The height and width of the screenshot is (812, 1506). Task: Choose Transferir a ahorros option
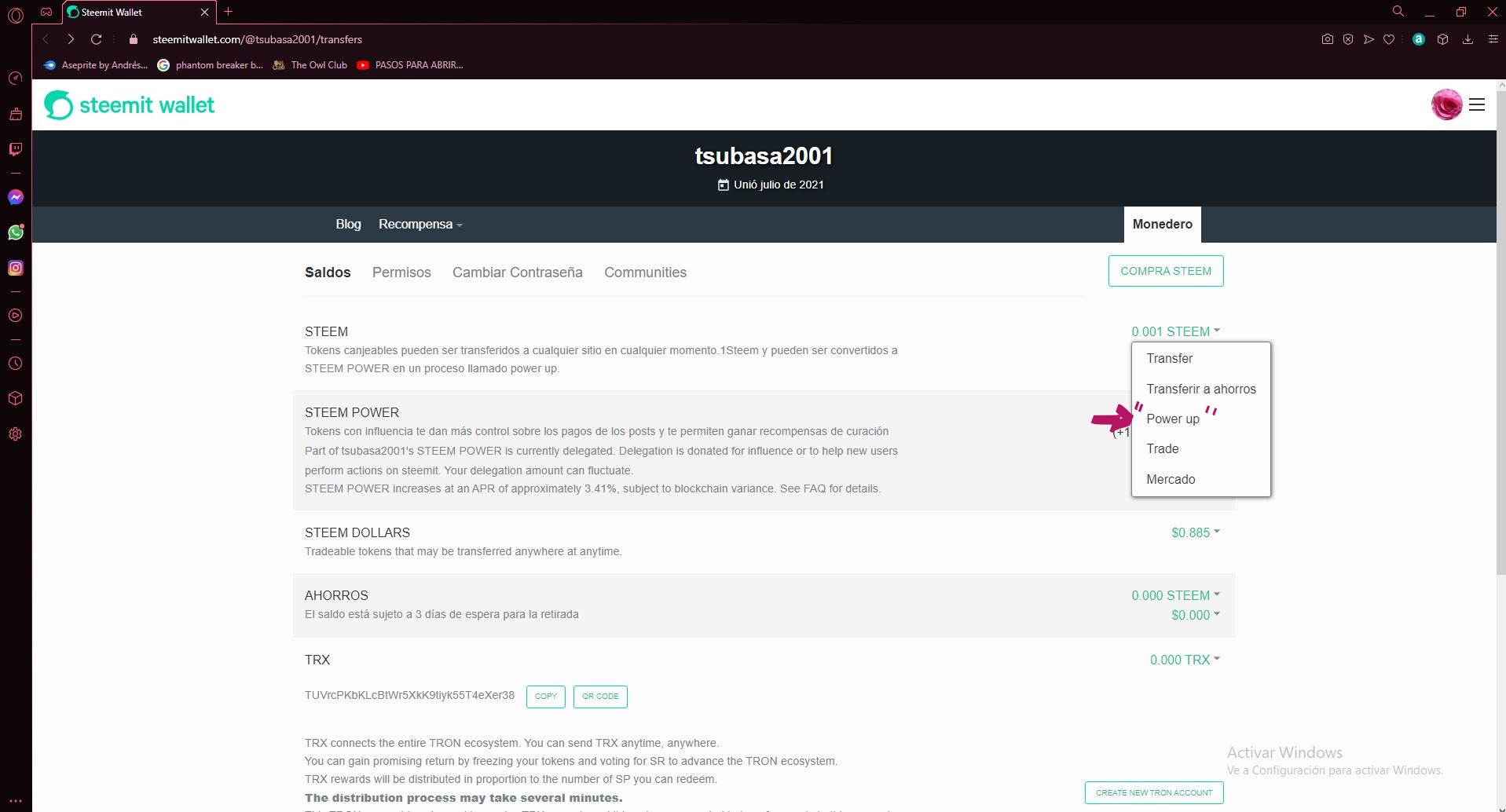pos(1200,389)
